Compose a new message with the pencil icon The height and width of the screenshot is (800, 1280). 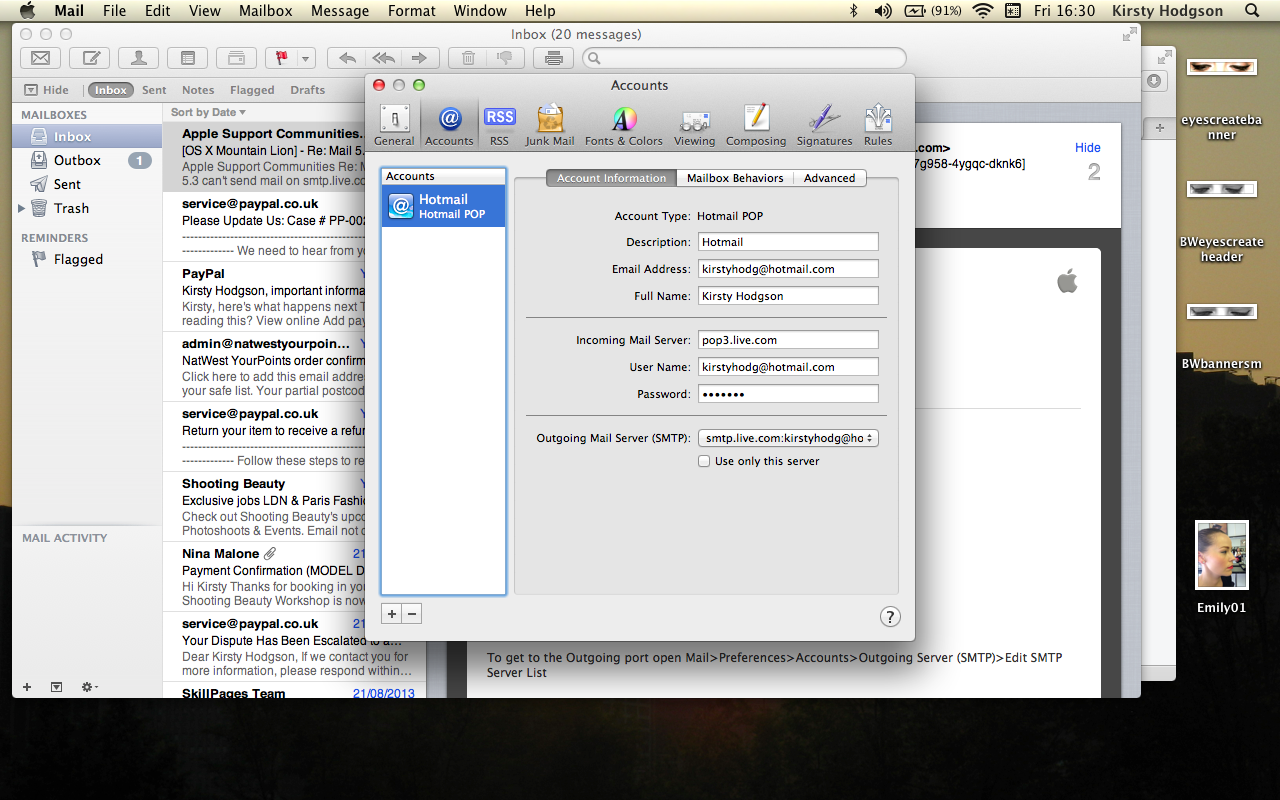coord(91,58)
